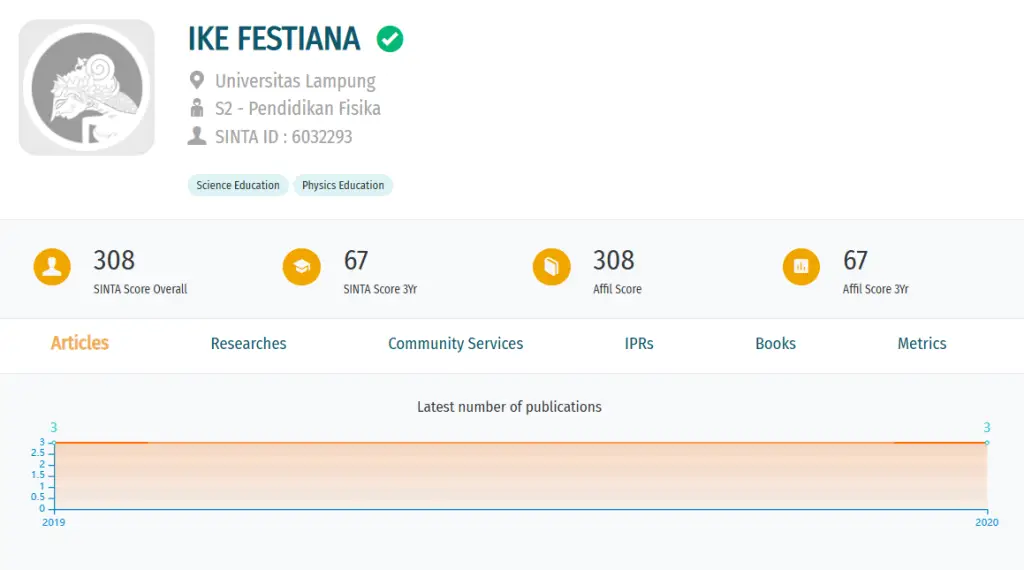
Task: Click the 2020 data point on chart
Action: [987, 443]
